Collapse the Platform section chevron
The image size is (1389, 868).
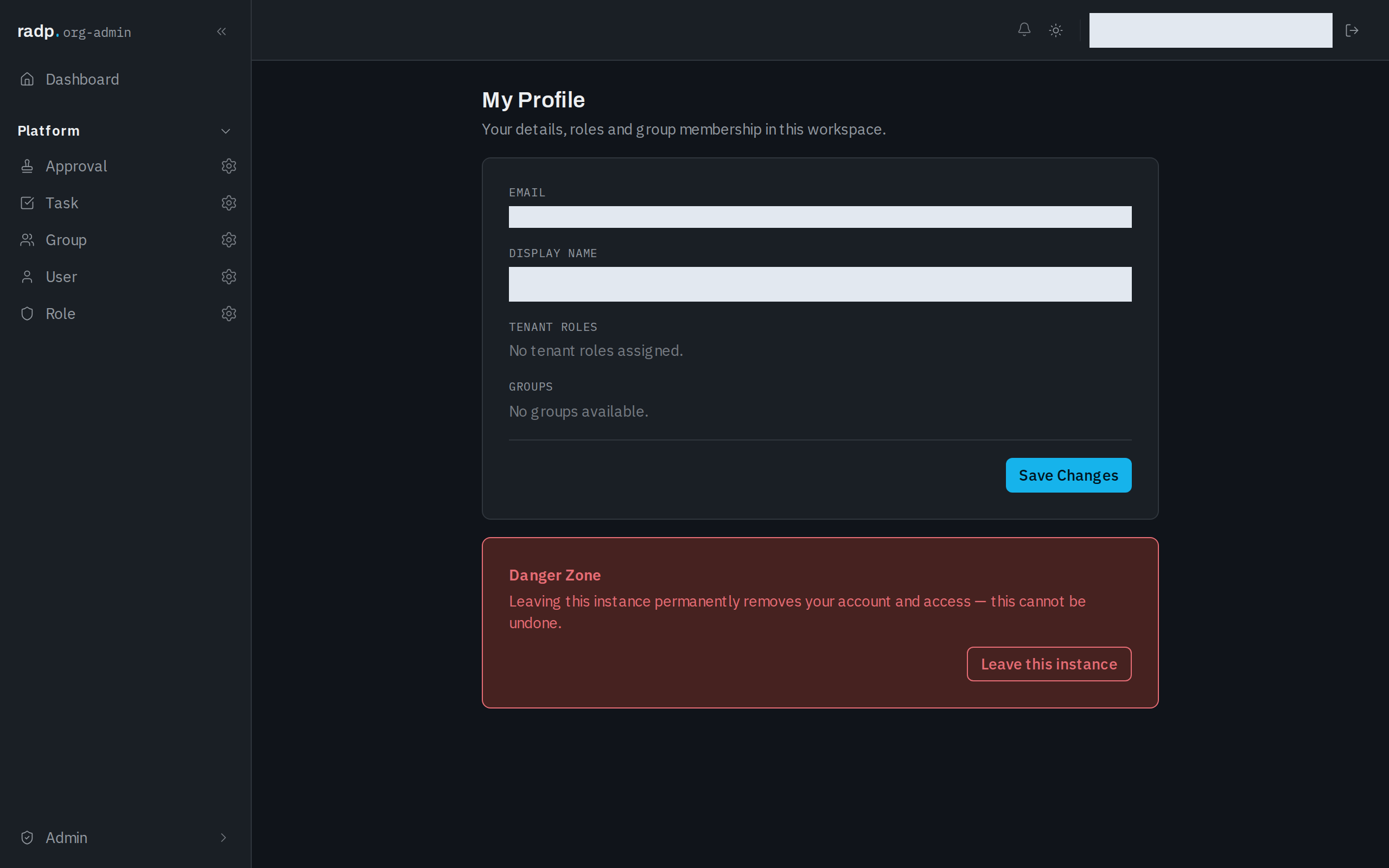[x=226, y=131]
